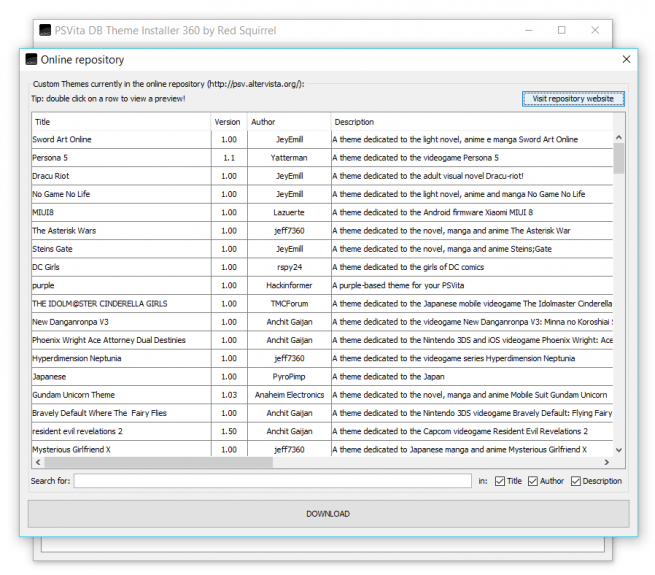Toggle the Author search checkbox
Viewport: 655px width, 575px height.
tap(533, 481)
